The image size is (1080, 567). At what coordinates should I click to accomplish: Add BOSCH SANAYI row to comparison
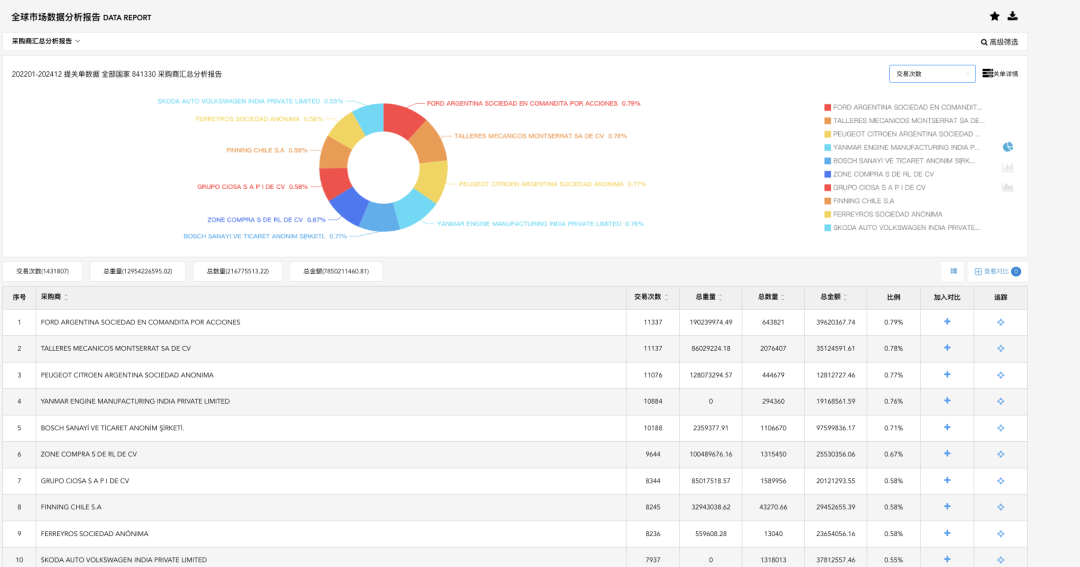[947, 428]
